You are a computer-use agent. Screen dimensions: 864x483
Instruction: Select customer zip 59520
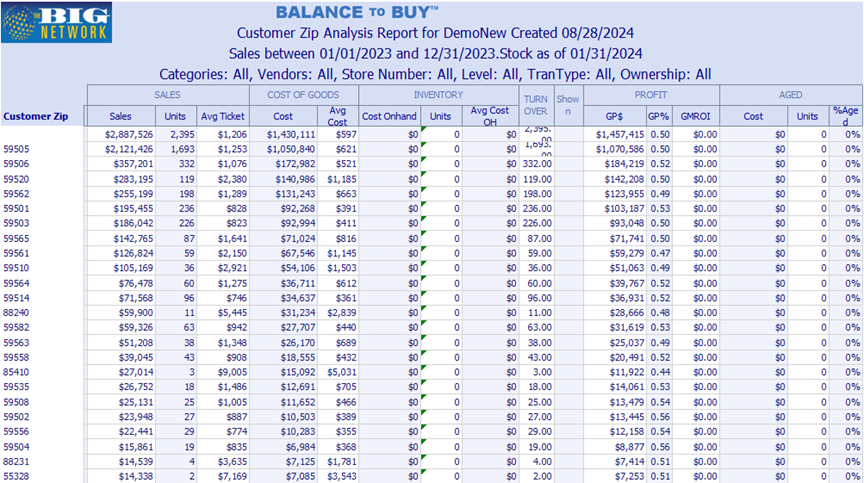[x=17, y=179]
